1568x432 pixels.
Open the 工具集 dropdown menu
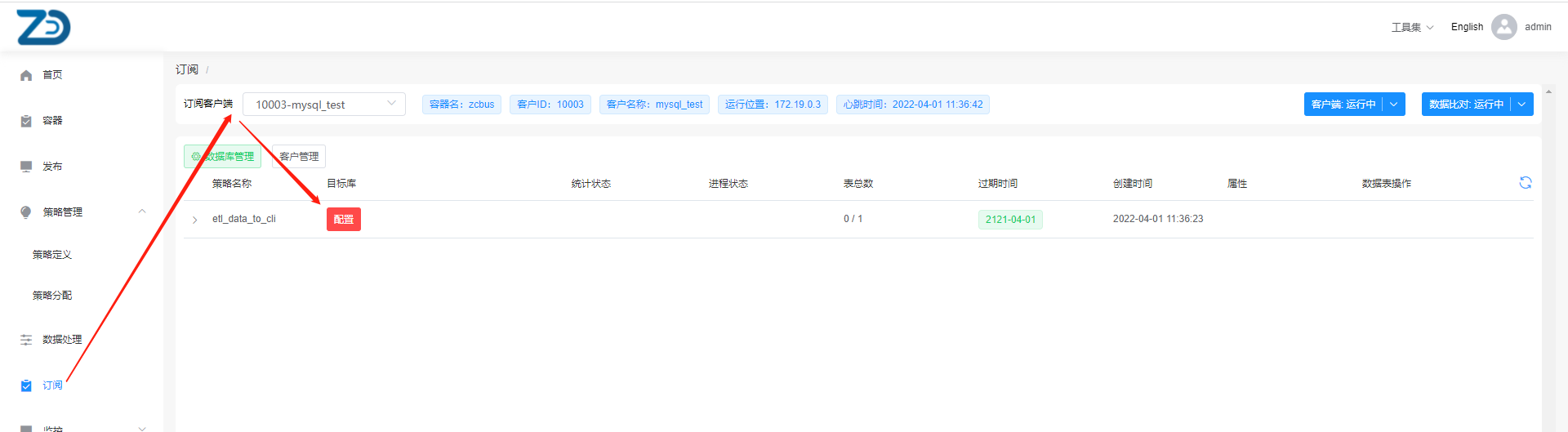pos(1412,27)
